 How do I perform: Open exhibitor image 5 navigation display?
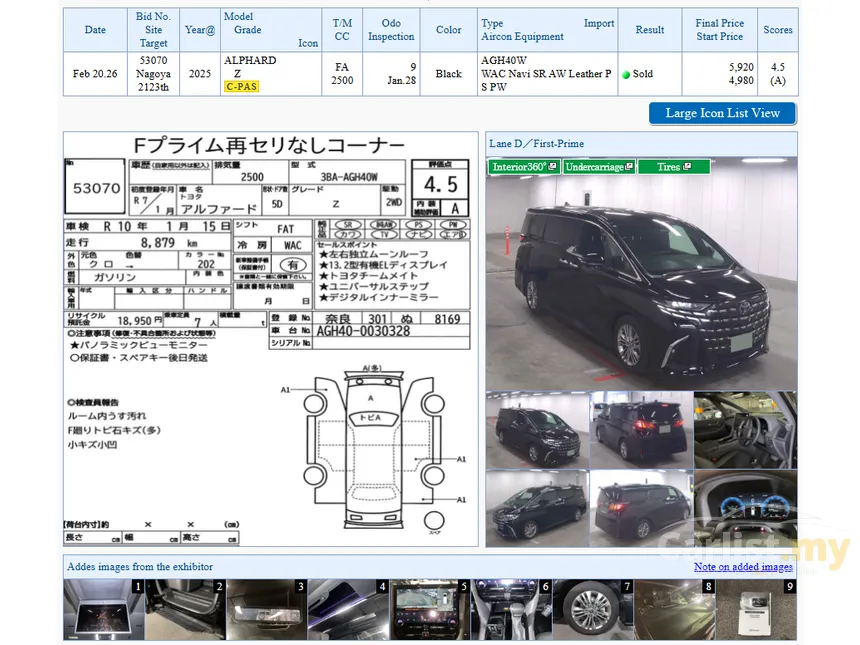pyautogui.click(x=429, y=610)
